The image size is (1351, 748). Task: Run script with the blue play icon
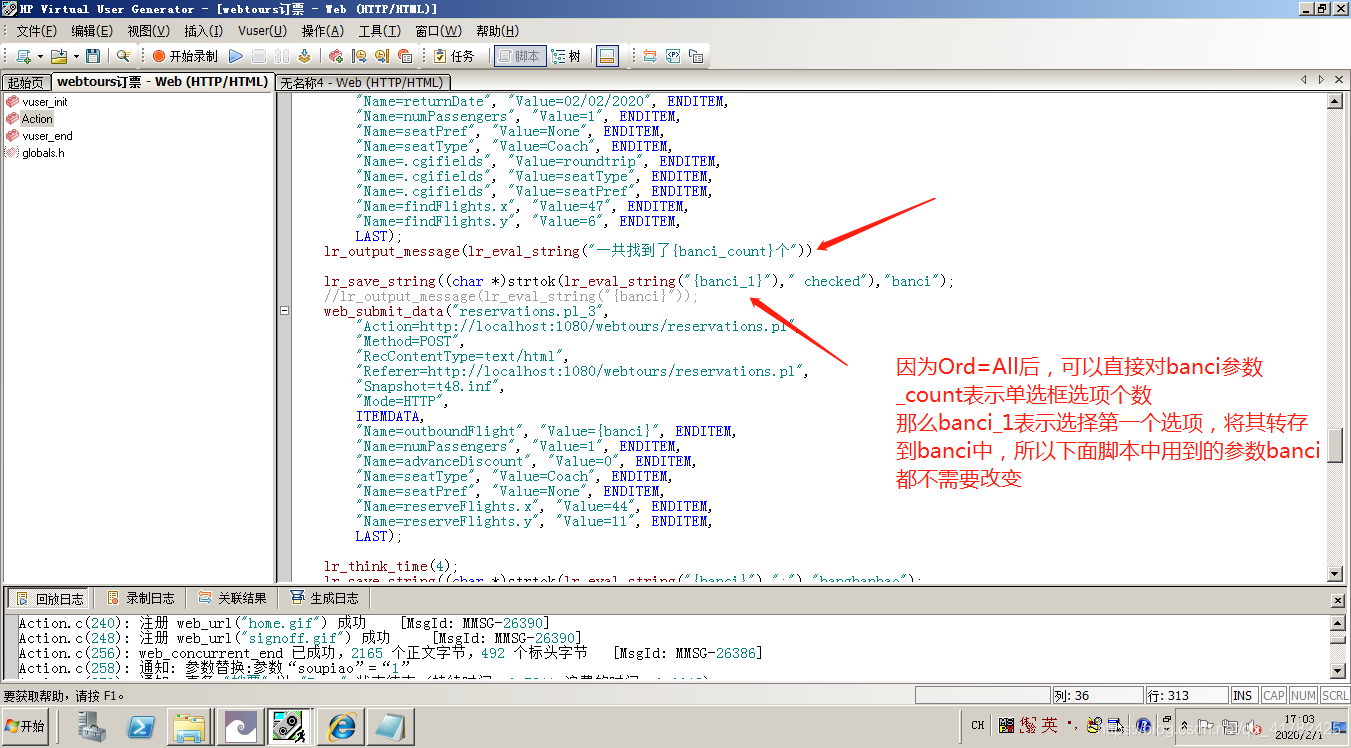[x=236, y=56]
